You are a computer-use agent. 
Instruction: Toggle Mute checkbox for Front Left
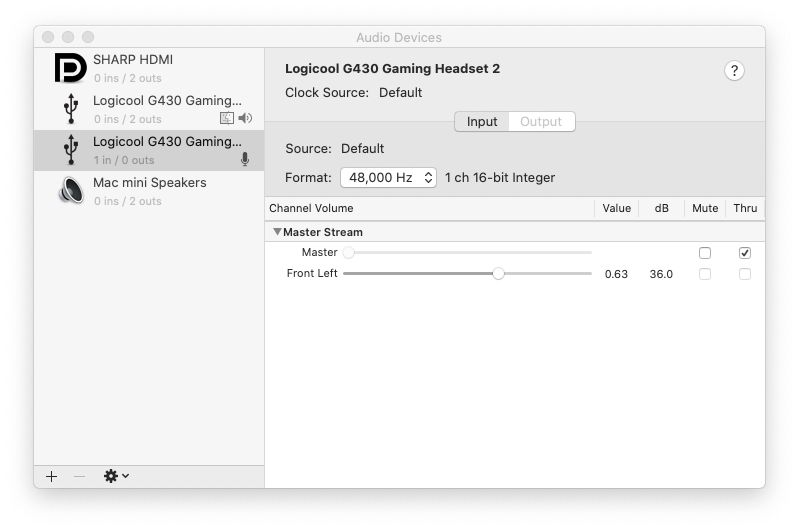click(x=705, y=274)
